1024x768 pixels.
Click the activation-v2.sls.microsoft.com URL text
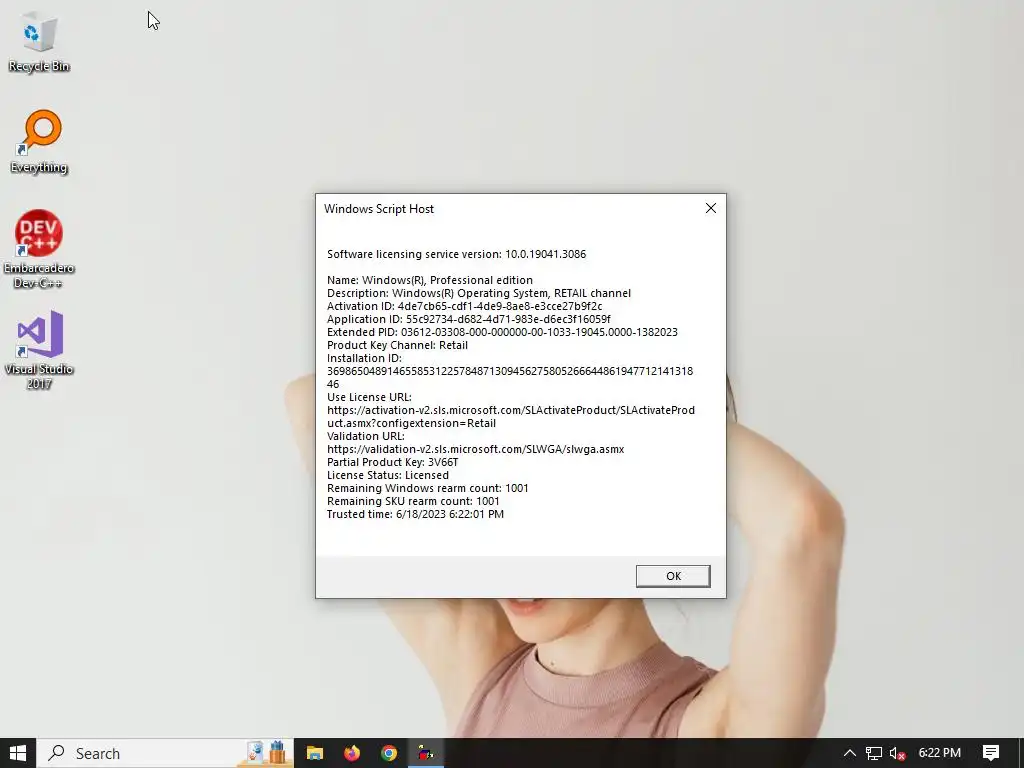click(x=511, y=417)
